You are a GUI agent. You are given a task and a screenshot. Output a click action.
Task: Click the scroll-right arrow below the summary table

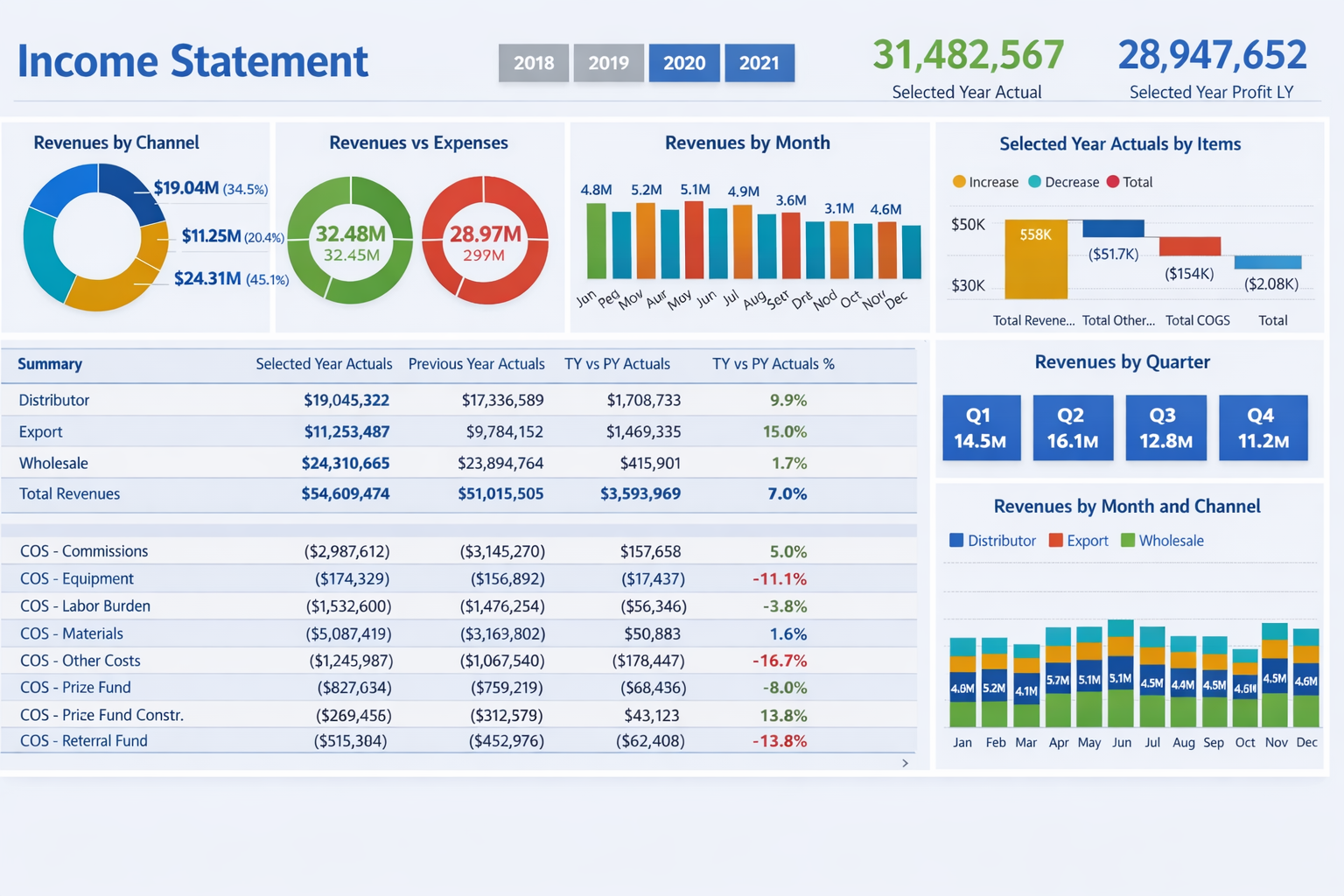(905, 763)
